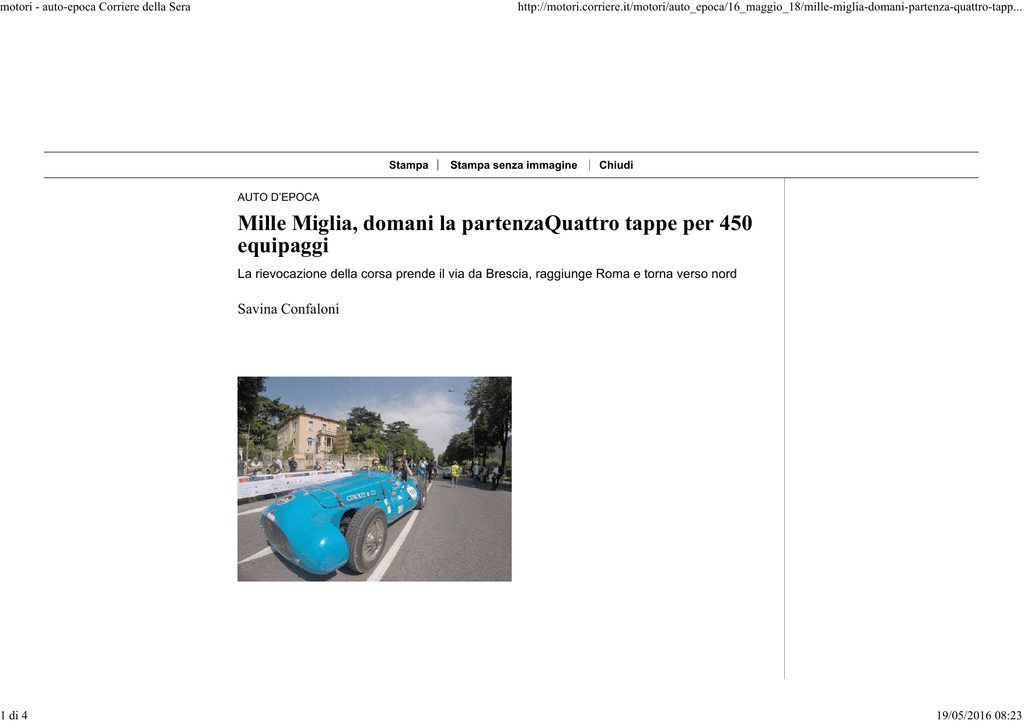The height and width of the screenshot is (724, 1024).
Task: Click the Mille Miglia article headline
Action: [494, 234]
